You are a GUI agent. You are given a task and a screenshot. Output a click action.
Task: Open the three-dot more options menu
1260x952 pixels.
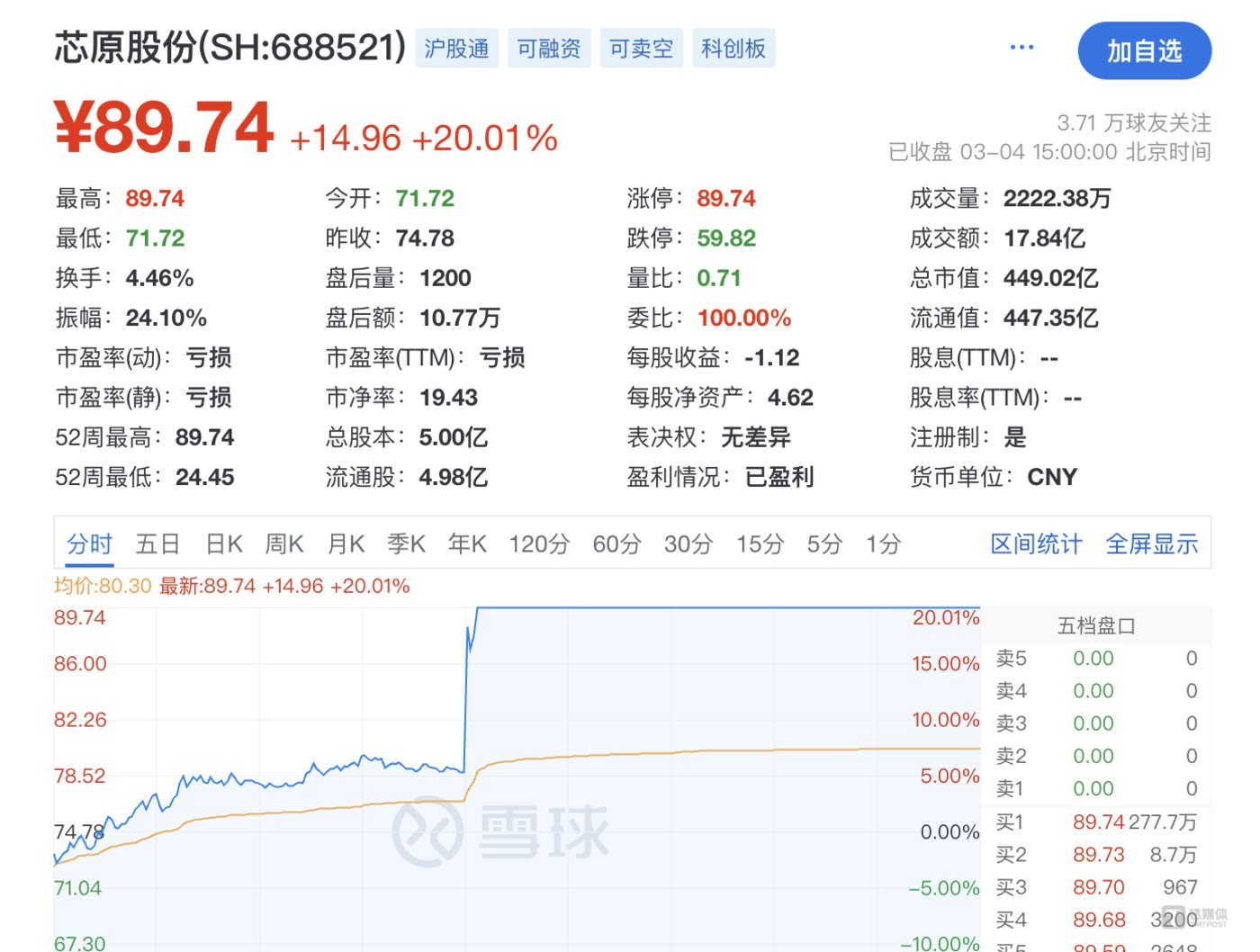(1021, 48)
